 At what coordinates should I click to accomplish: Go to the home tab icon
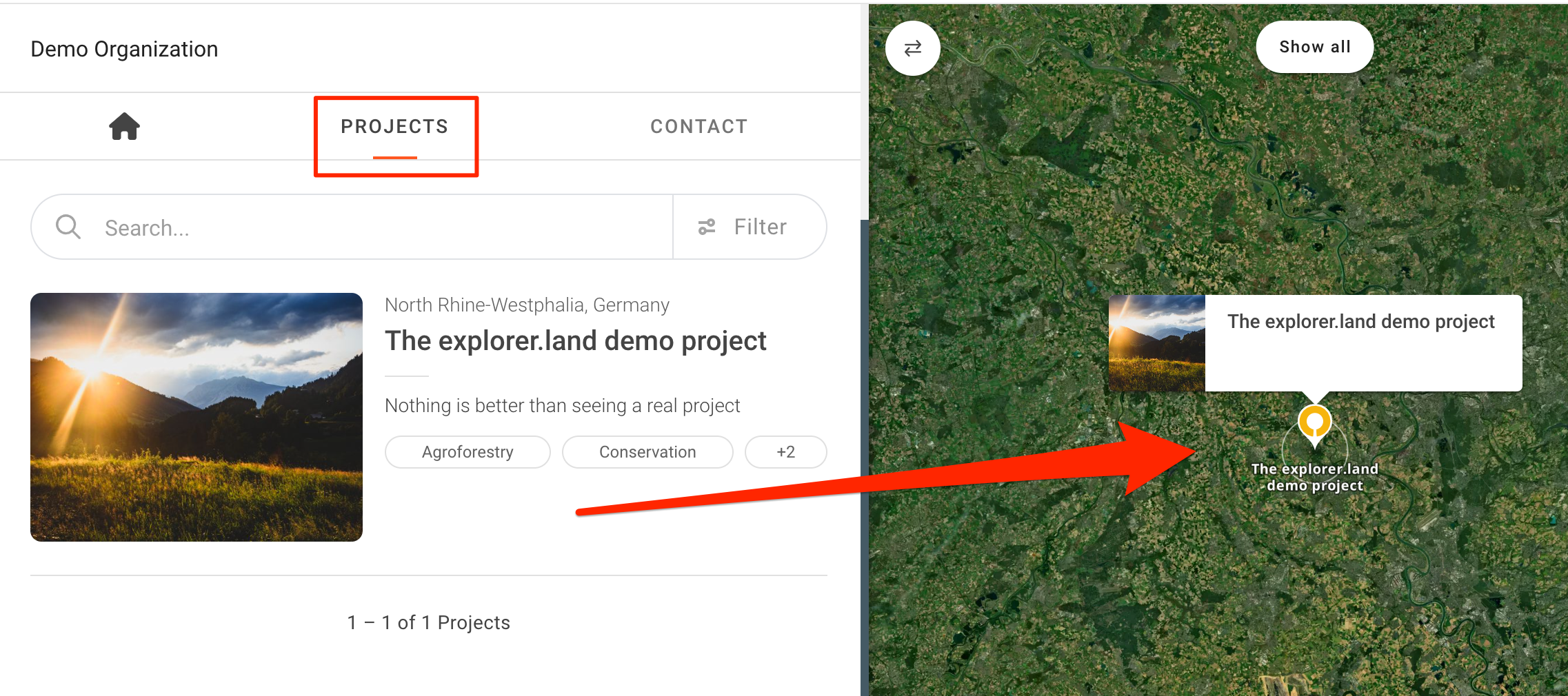[x=125, y=127]
